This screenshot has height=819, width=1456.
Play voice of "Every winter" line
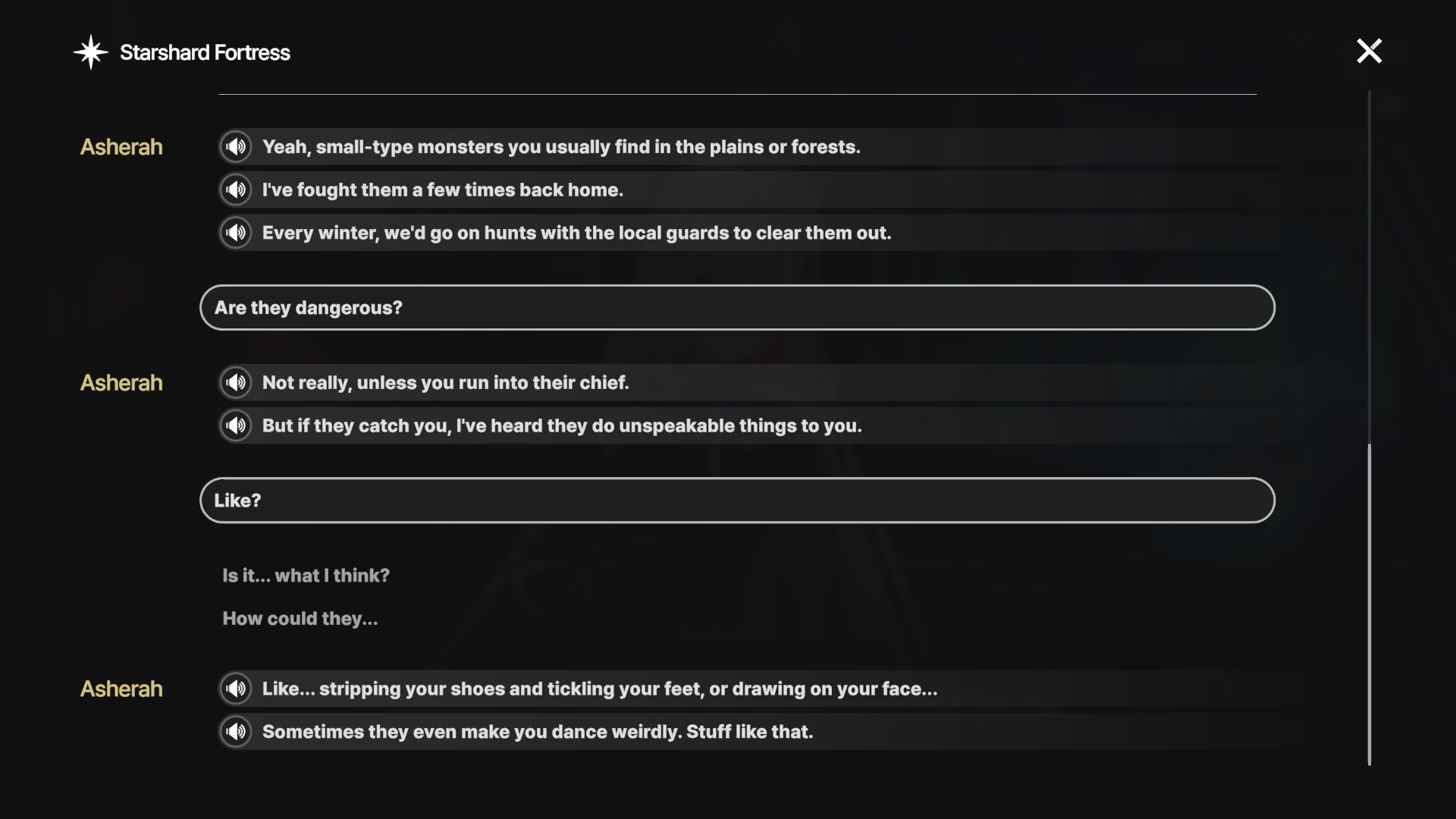pyautogui.click(x=236, y=233)
